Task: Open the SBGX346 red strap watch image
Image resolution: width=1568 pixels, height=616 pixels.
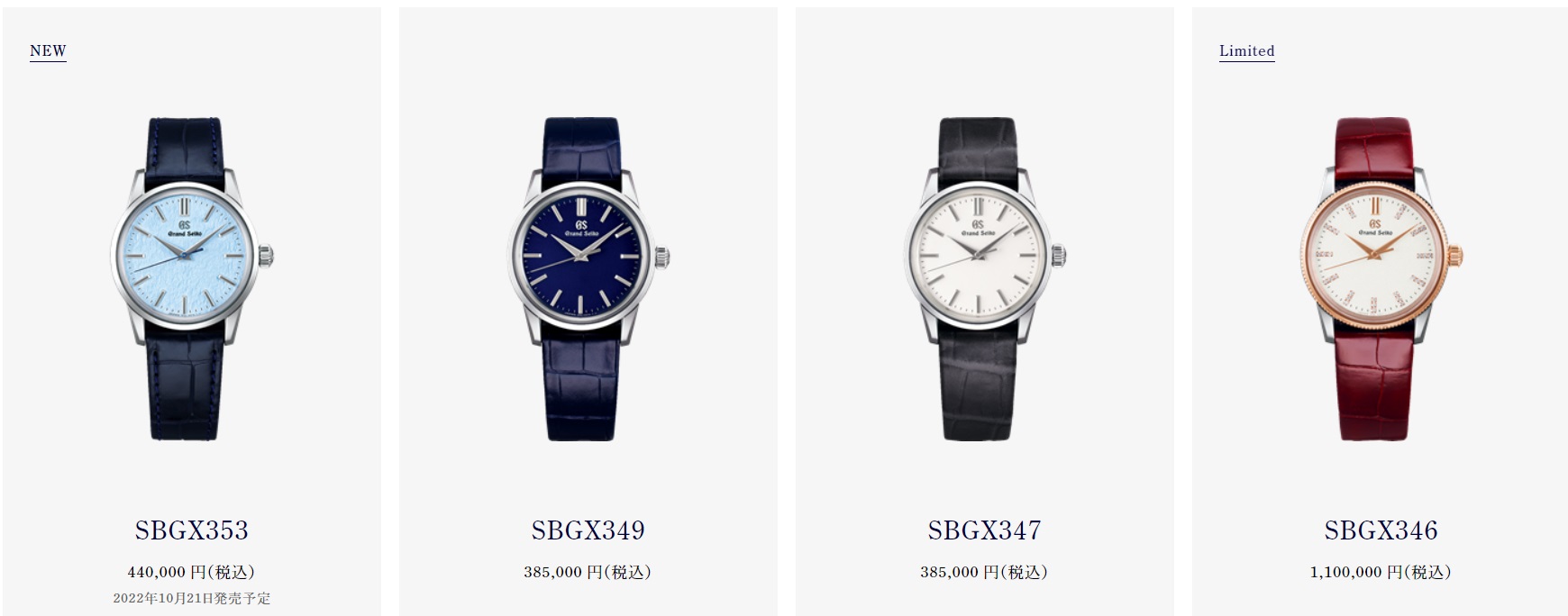Action: [x=1381, y=279]
